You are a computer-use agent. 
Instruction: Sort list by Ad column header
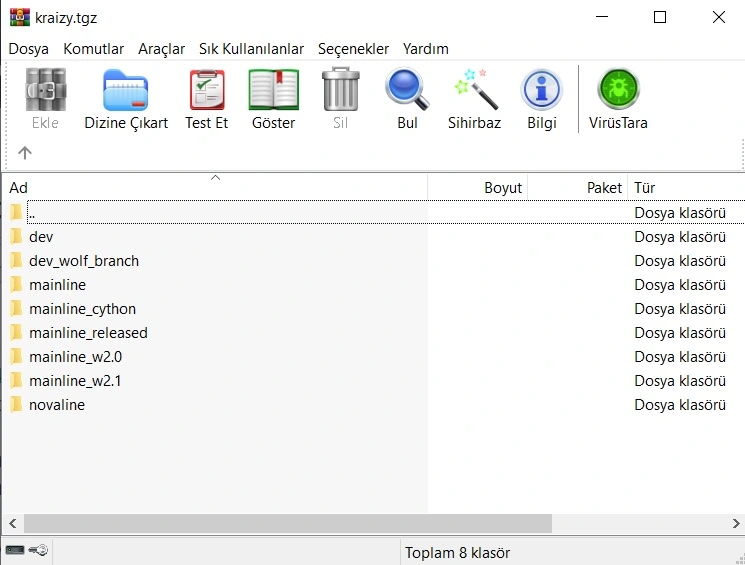(19, 188)
